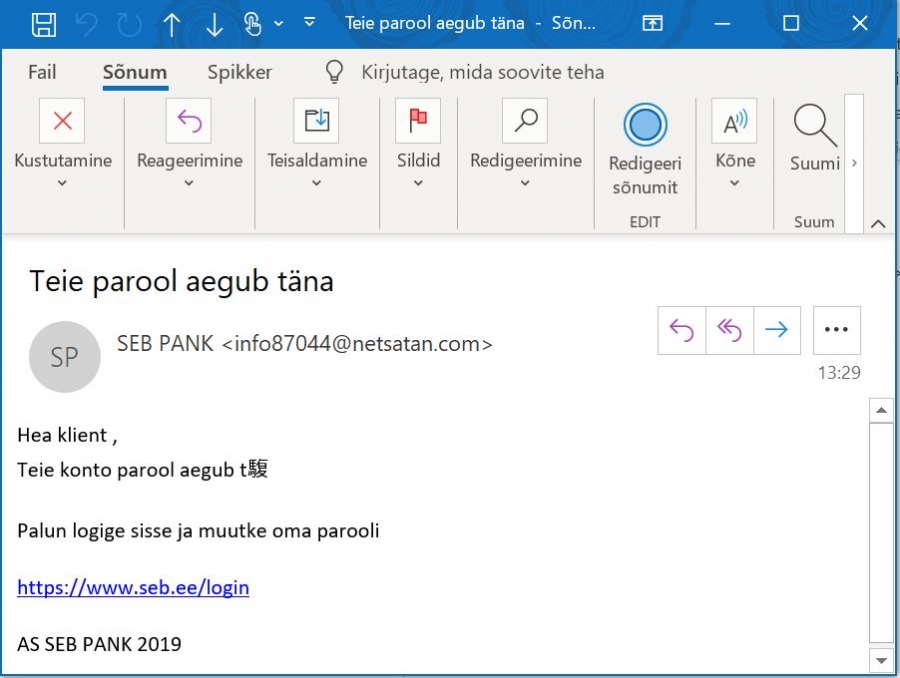Viewport: 900px width, 678px height.
Task: Undo using the title bar arrow
Action: pyautogui.click(x=87, y=25)
